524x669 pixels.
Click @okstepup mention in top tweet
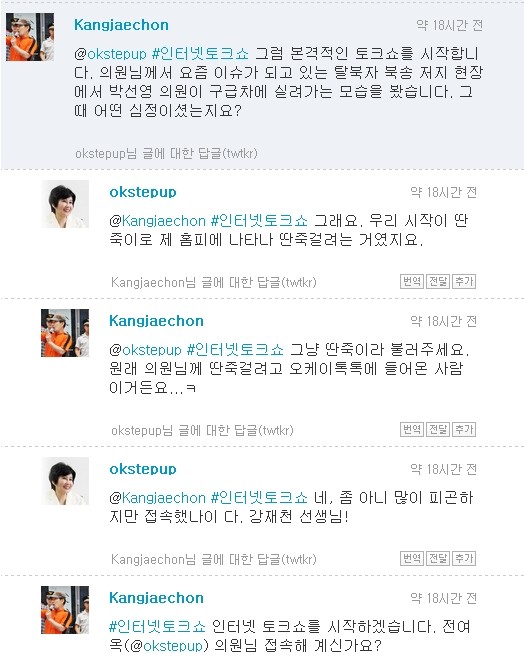tap(110, 54)
